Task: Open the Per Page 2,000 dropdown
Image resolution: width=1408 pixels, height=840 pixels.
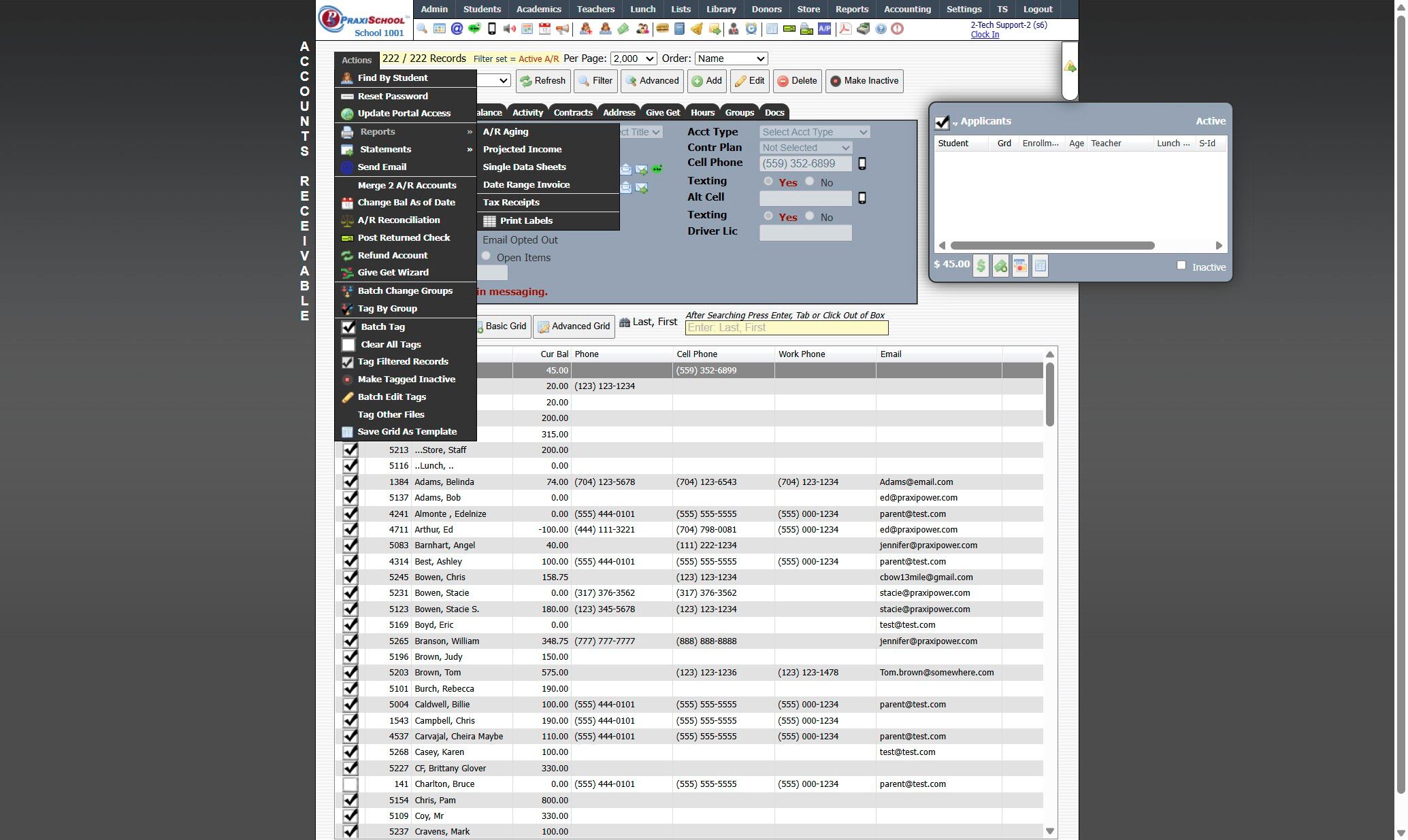Action: click(x=634, y=59)
